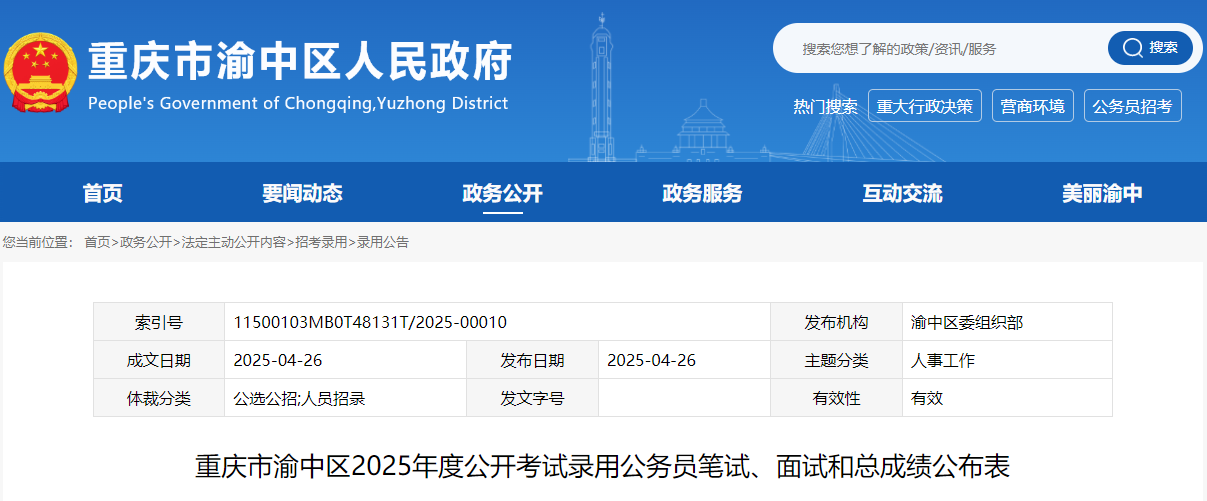The image size is (1207, 501).
Task: Click the 主题分类 value 人事工作
Action: click(x=943, y=360)
